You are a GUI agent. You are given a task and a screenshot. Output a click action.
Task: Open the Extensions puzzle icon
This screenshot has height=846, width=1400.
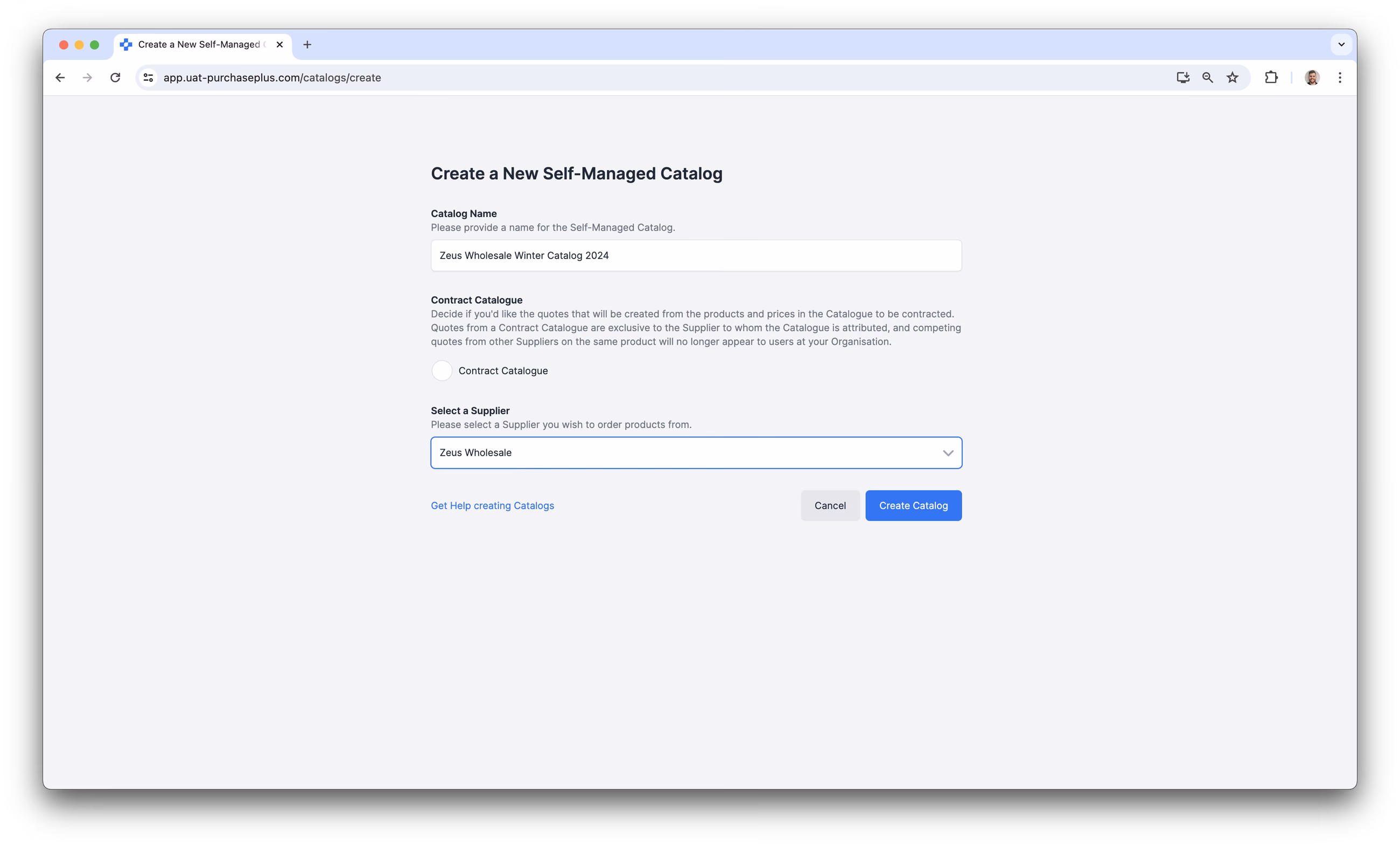[1271, 78]
